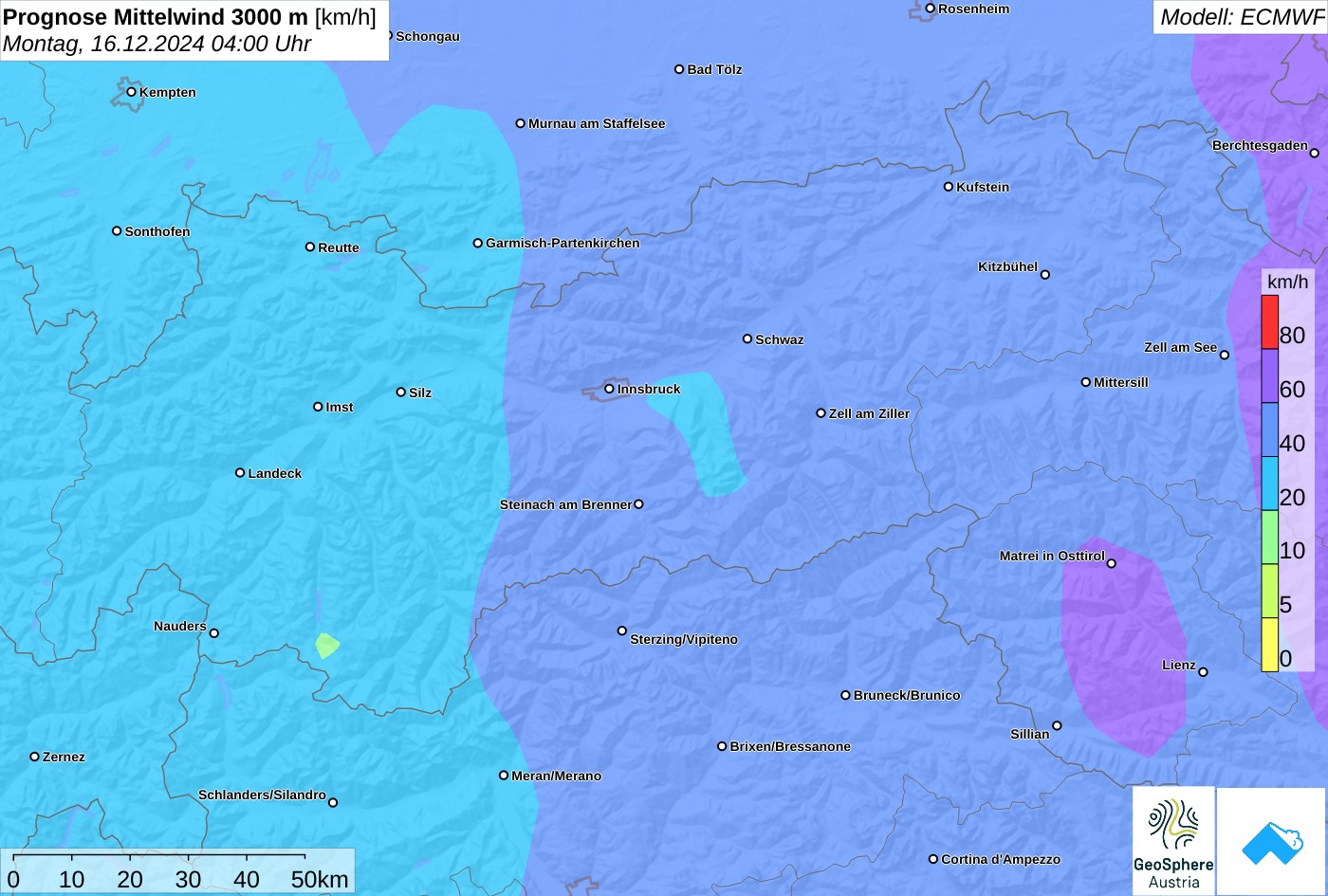
Task: Click the Innsbruck city marker
Action: point(609,389)
